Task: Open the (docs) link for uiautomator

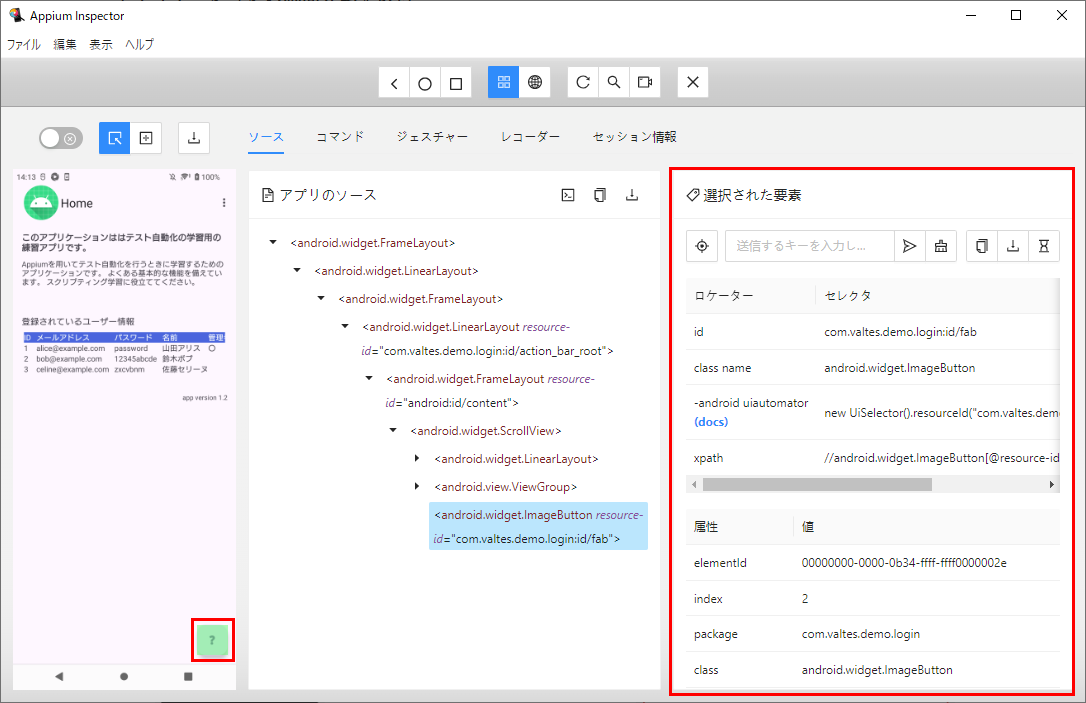Action: [x=711, y=421]
